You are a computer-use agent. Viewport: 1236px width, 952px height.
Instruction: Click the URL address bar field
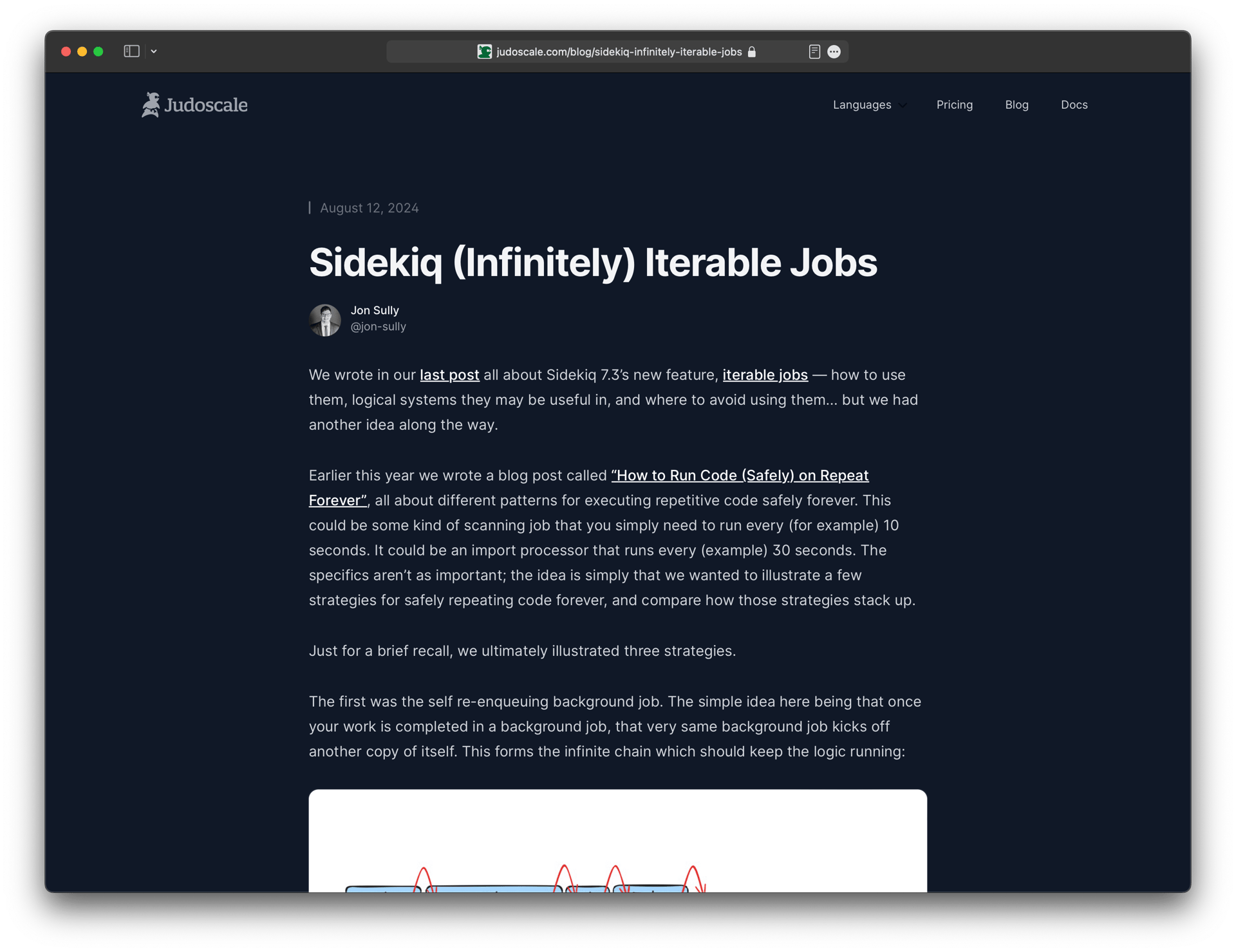(x=618, y=52)
